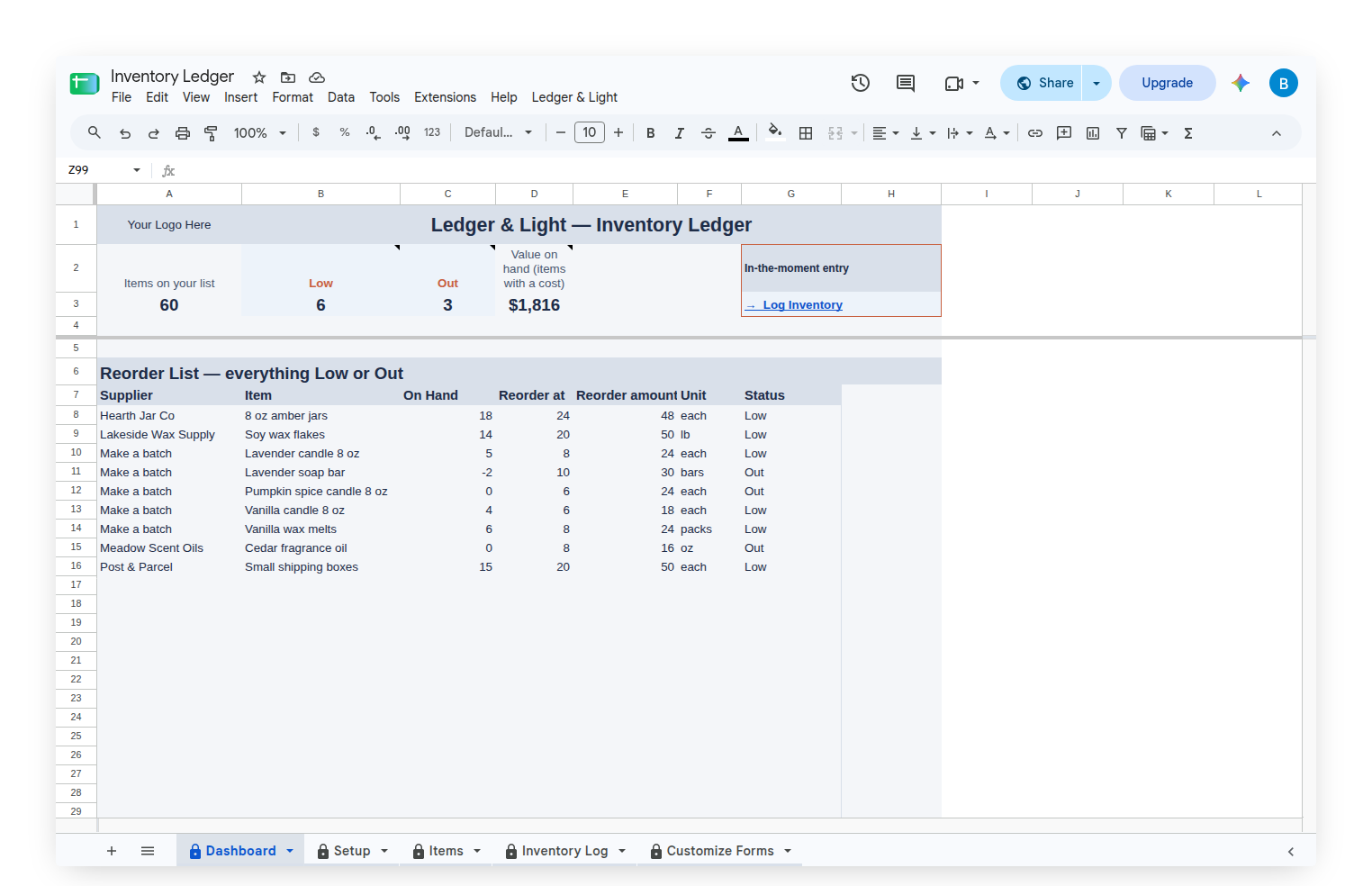Open the name box dropdown arrow
This screenshot has width=1372, height=886.
tap(137, 170)
